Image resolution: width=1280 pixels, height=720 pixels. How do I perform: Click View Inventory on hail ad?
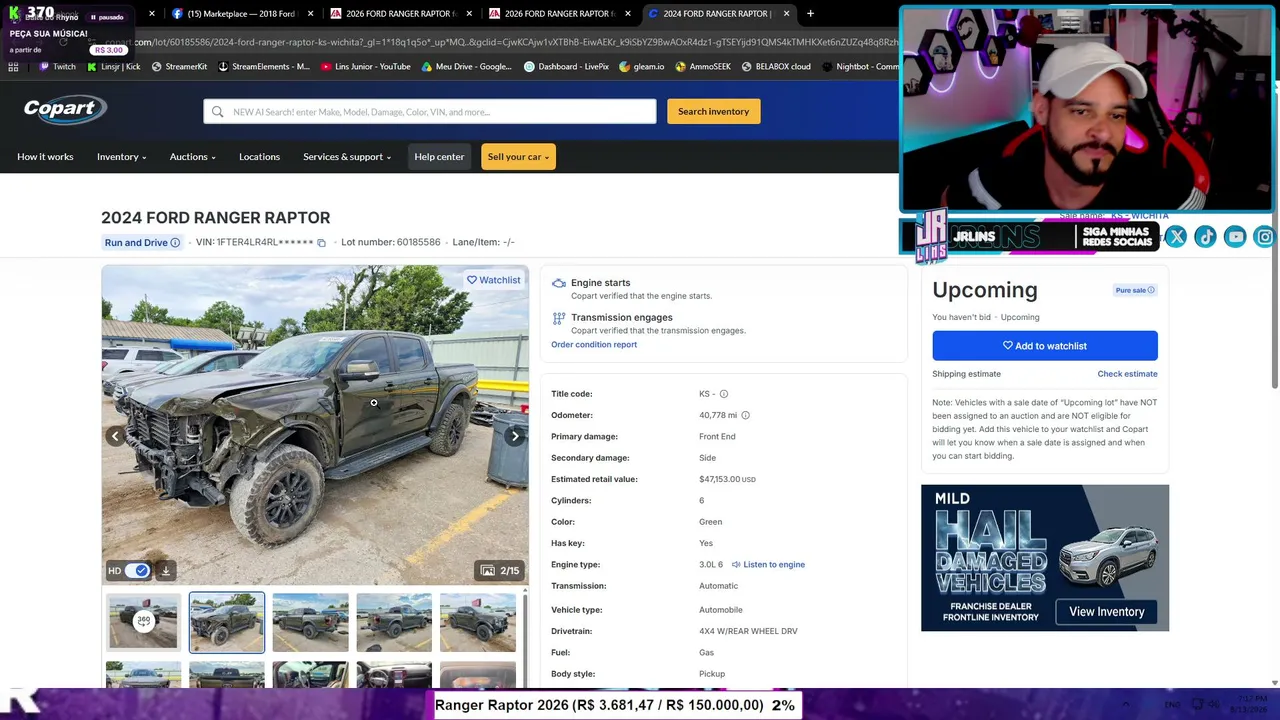[x=1107, y=612]
